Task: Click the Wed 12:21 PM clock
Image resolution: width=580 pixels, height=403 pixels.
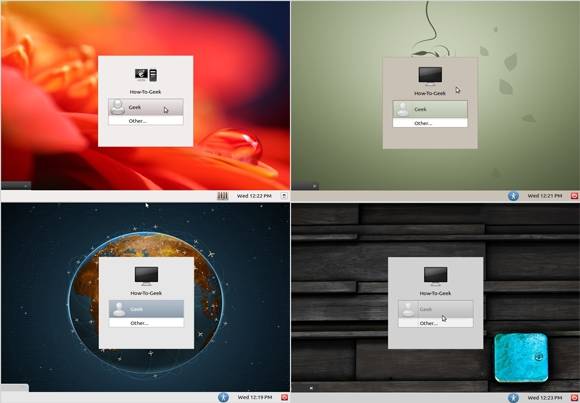Action: (544, 196)
